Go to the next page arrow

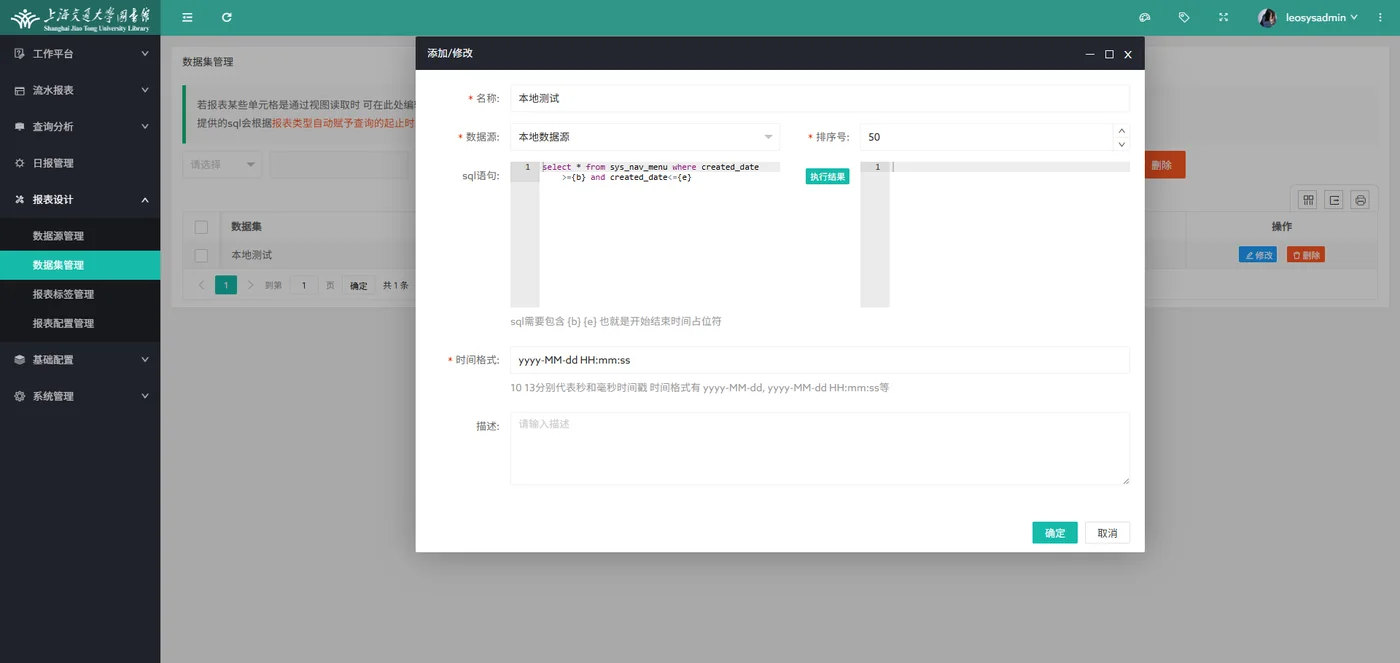250,285
